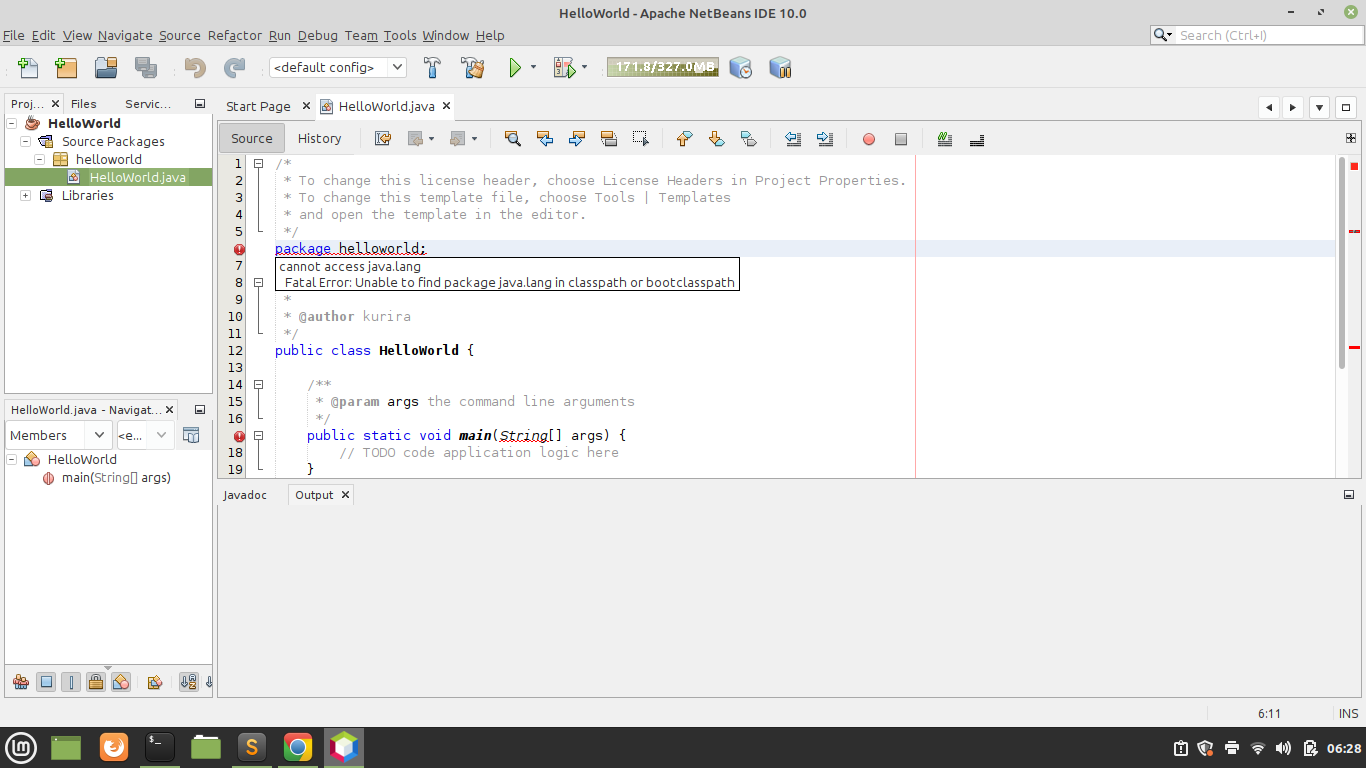Undo the last edit
Screen dimensions: 1366x768
[195, 68]
